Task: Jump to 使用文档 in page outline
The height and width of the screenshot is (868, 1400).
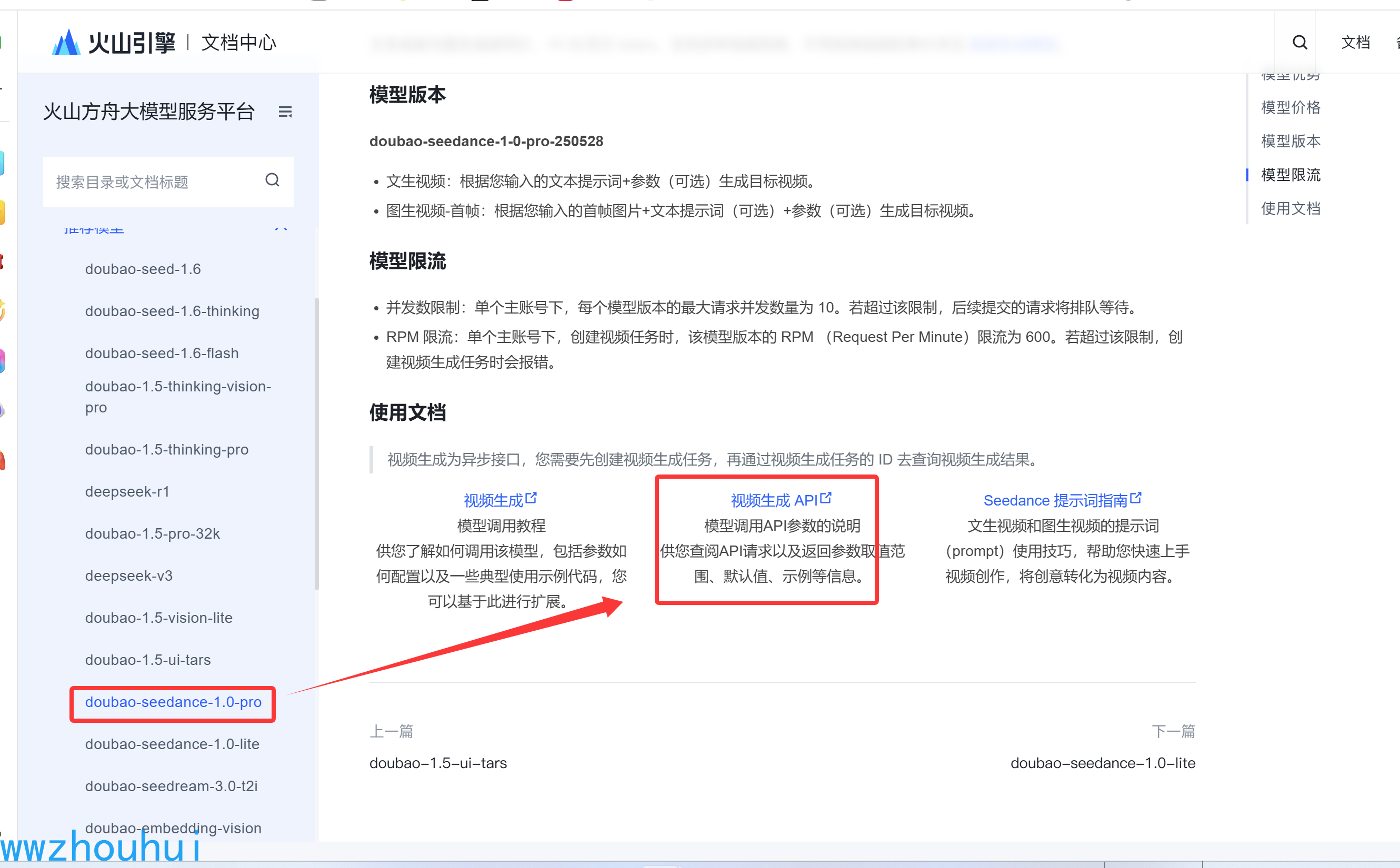Action: pyautogui.click(x=1291, y=208)
